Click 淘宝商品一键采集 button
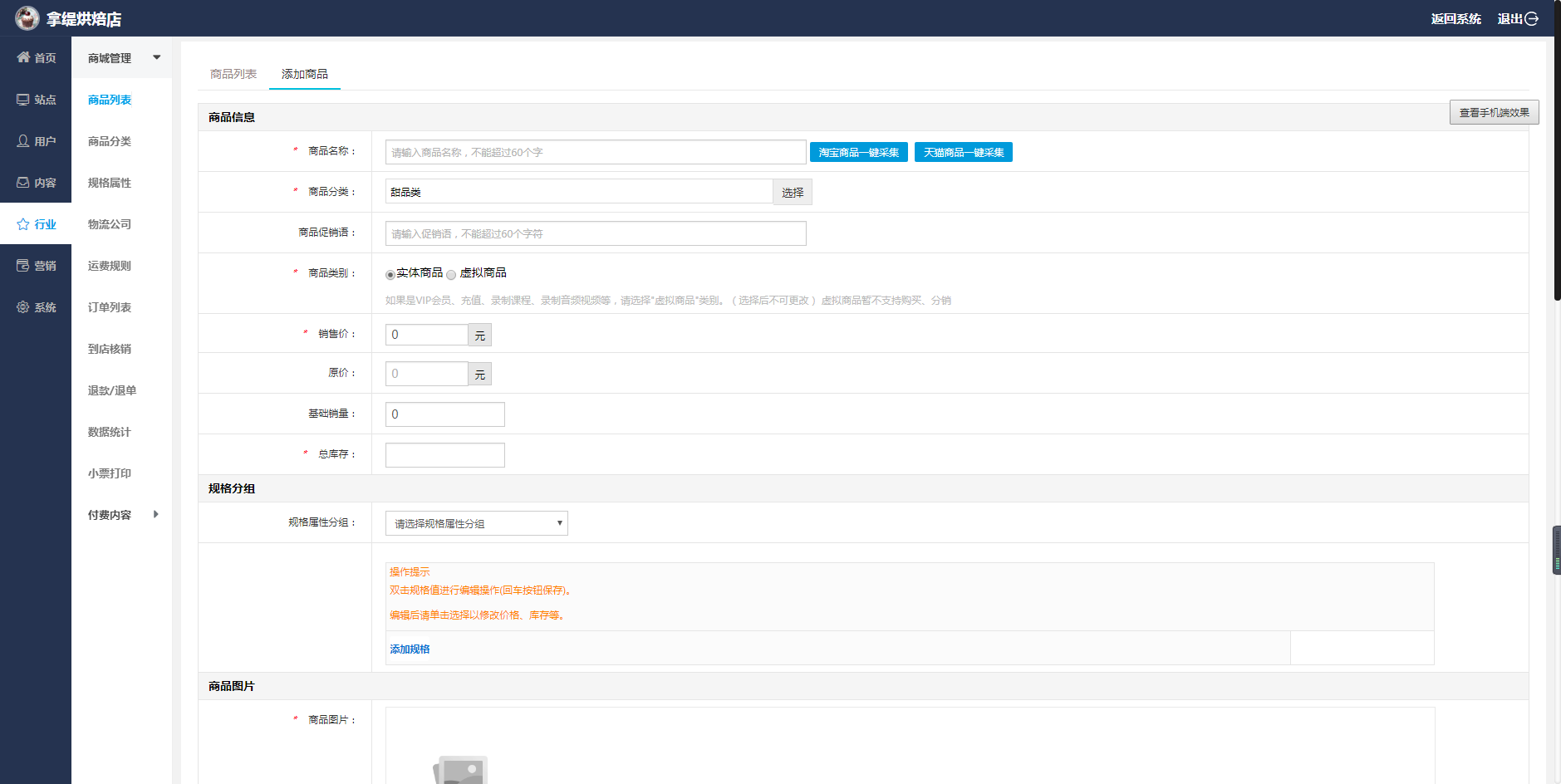The image size is (1561, 784). 859,152
